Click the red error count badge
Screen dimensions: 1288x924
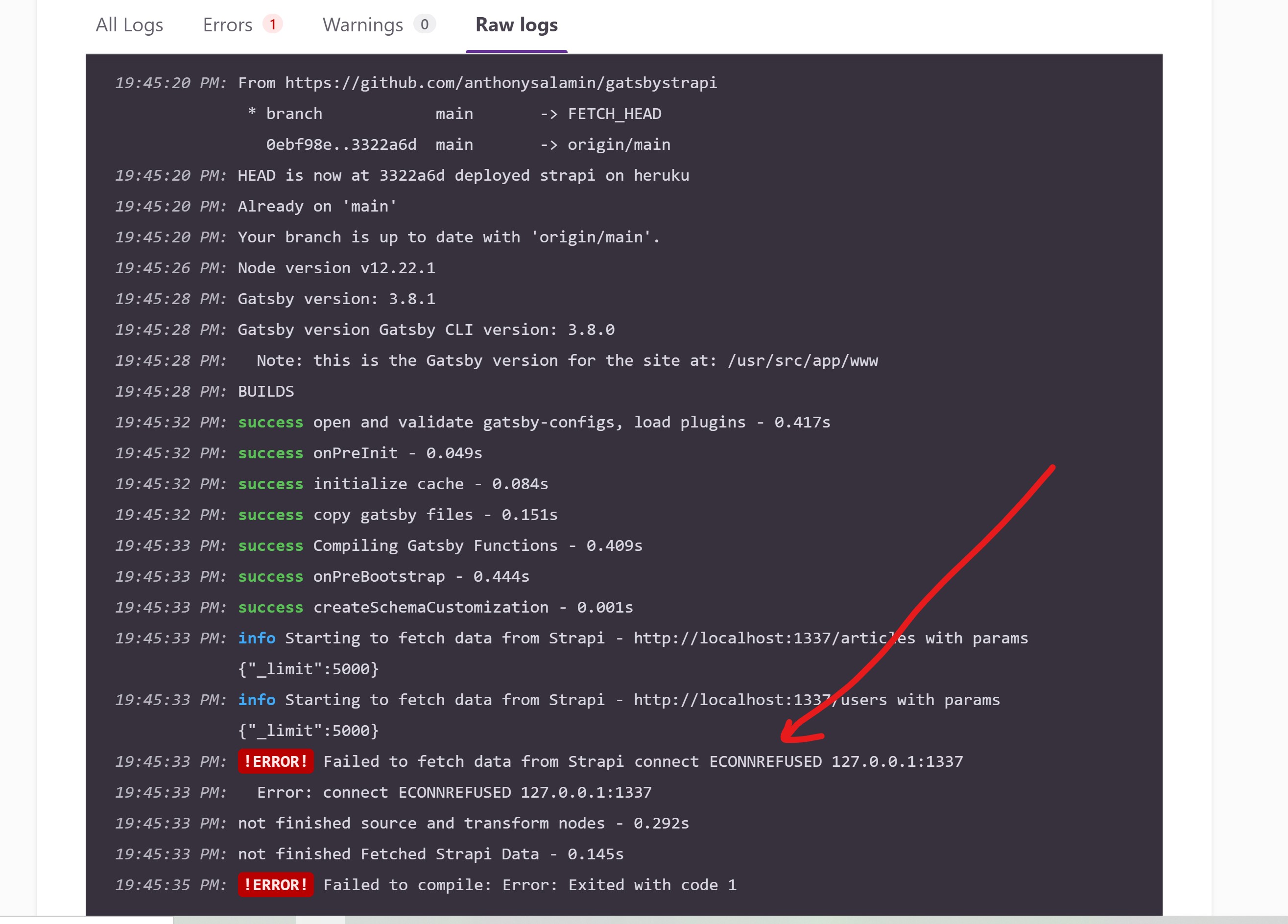click(273, 24)
